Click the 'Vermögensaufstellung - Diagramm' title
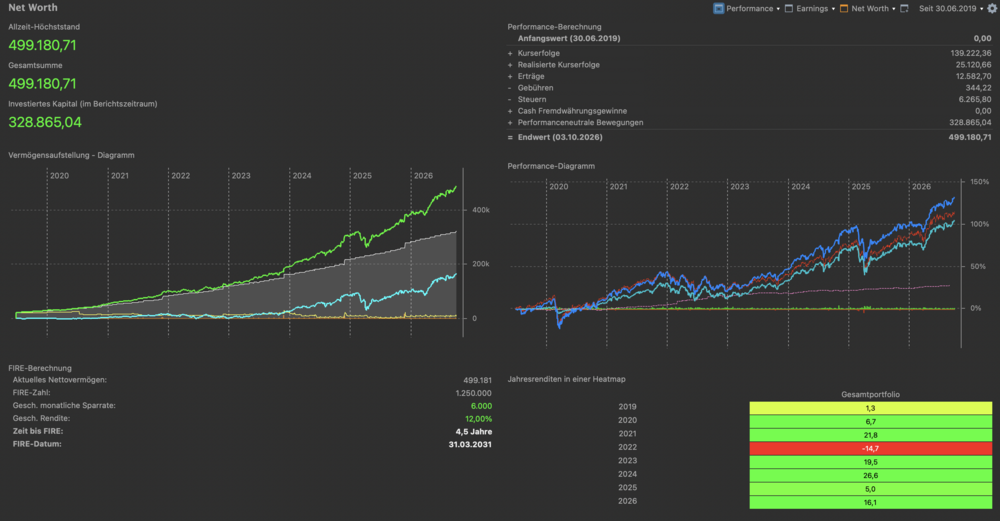This screenshot has height=521, width=1000. click(71, 155)
